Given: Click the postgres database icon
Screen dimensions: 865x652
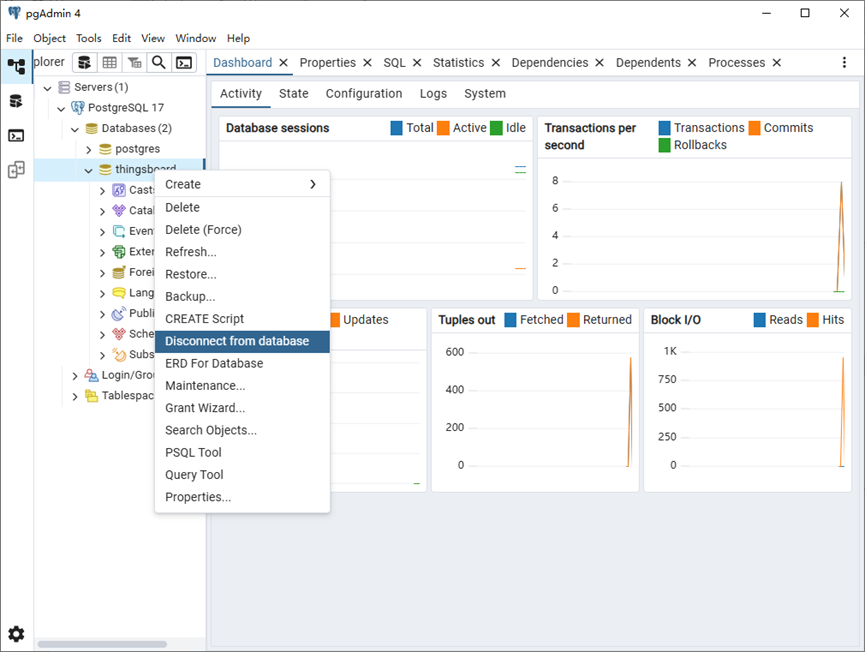Looking at the screenshot, I should coord(105,149).
